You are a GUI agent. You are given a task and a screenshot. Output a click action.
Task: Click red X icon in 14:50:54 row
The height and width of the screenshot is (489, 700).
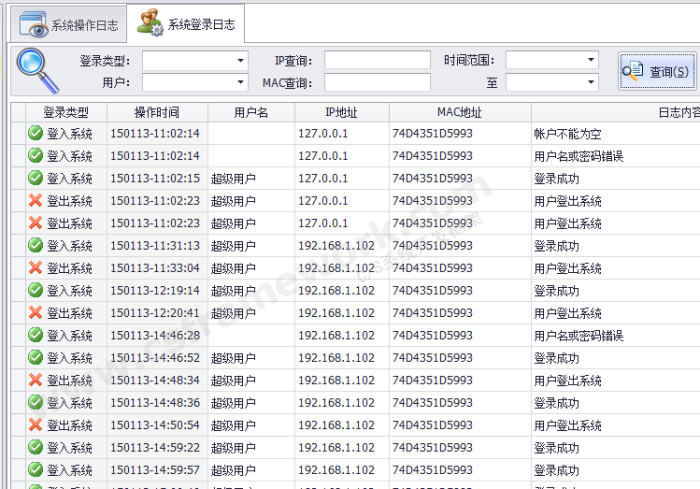[35, 425]
